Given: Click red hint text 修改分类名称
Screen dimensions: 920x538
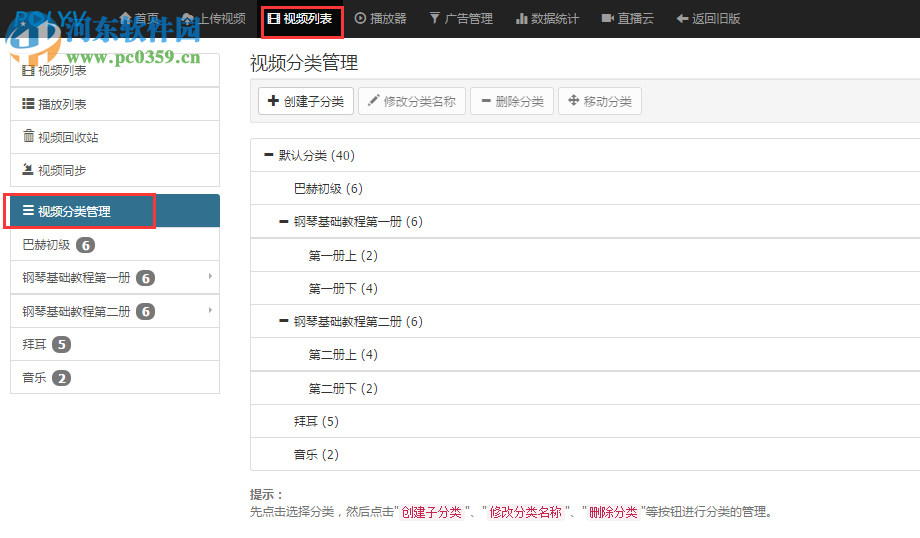Looking at the screenshot, I should (526, 512).
